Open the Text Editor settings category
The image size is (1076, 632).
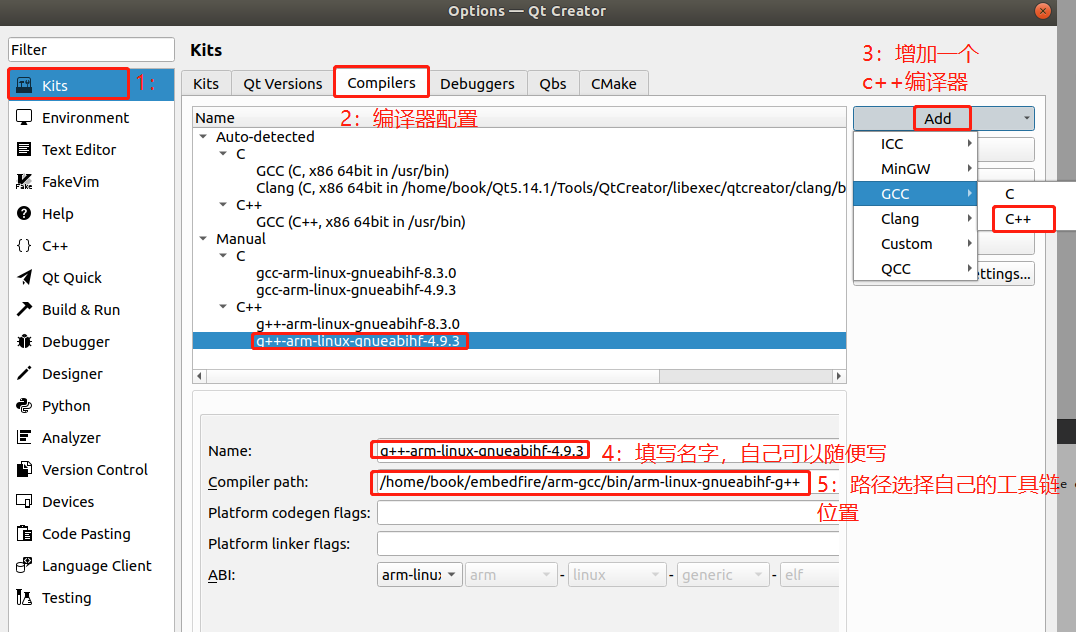click(x=91, y=150)
